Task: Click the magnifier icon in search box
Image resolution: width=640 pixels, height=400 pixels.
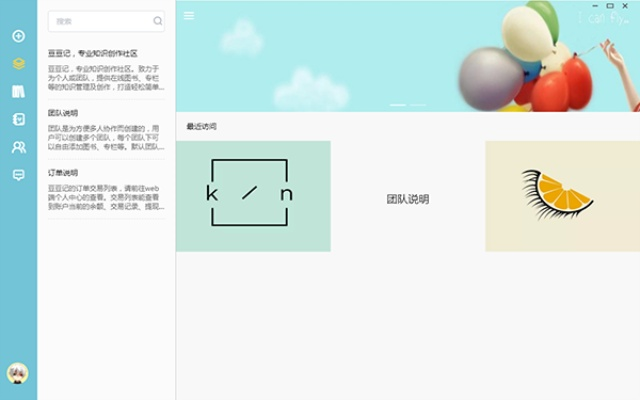Action: point(157,21)
